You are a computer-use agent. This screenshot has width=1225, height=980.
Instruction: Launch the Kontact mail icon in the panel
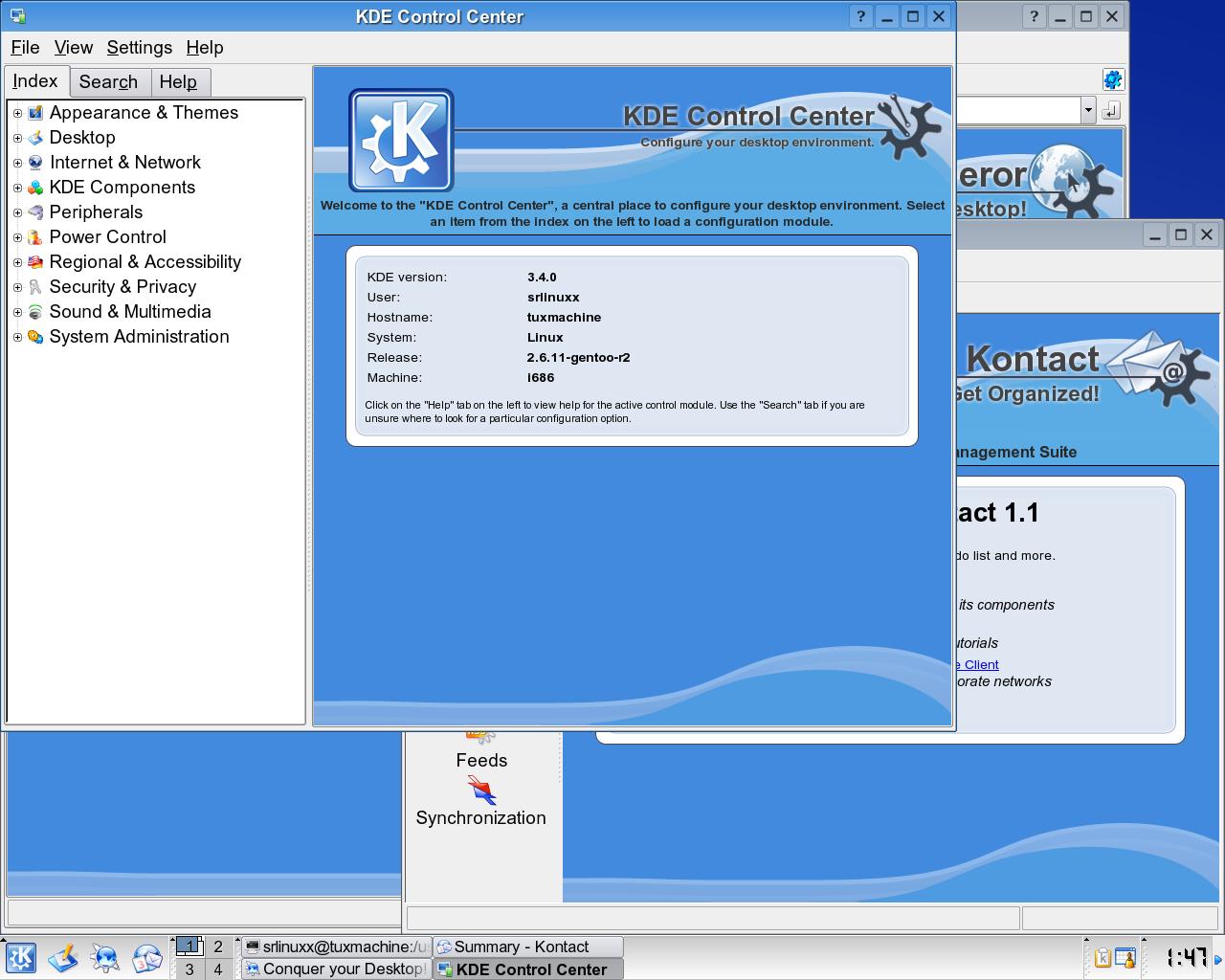click(x=147, y=958)
